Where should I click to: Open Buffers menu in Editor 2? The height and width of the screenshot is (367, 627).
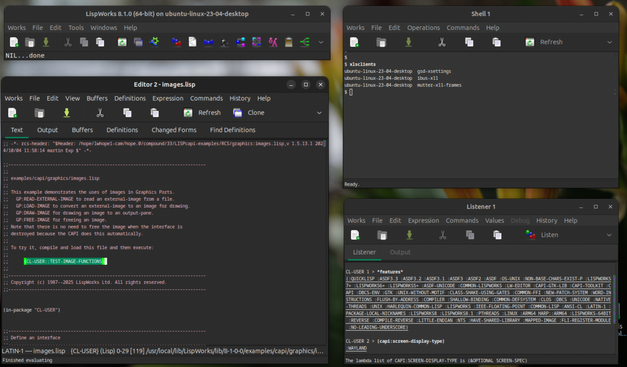click(x=97, y=98)
